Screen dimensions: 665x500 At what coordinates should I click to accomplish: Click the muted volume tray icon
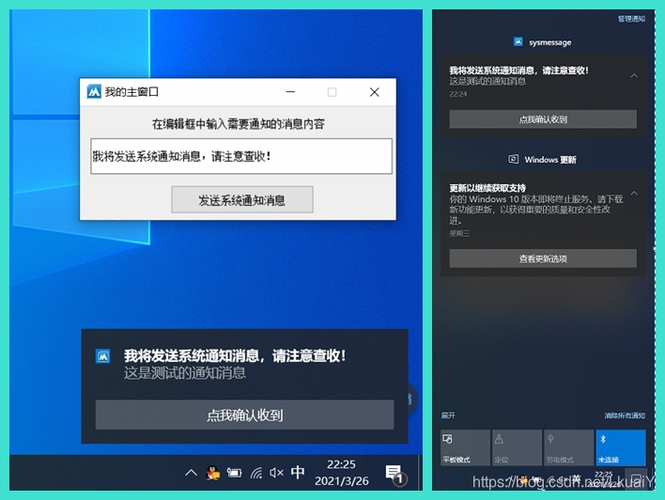click(x=277, y=472)
